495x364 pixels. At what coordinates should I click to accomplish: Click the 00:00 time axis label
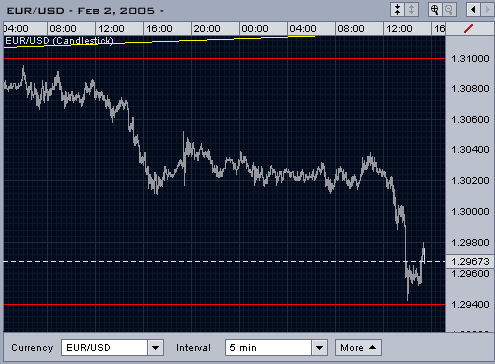[x=255, y=29]
